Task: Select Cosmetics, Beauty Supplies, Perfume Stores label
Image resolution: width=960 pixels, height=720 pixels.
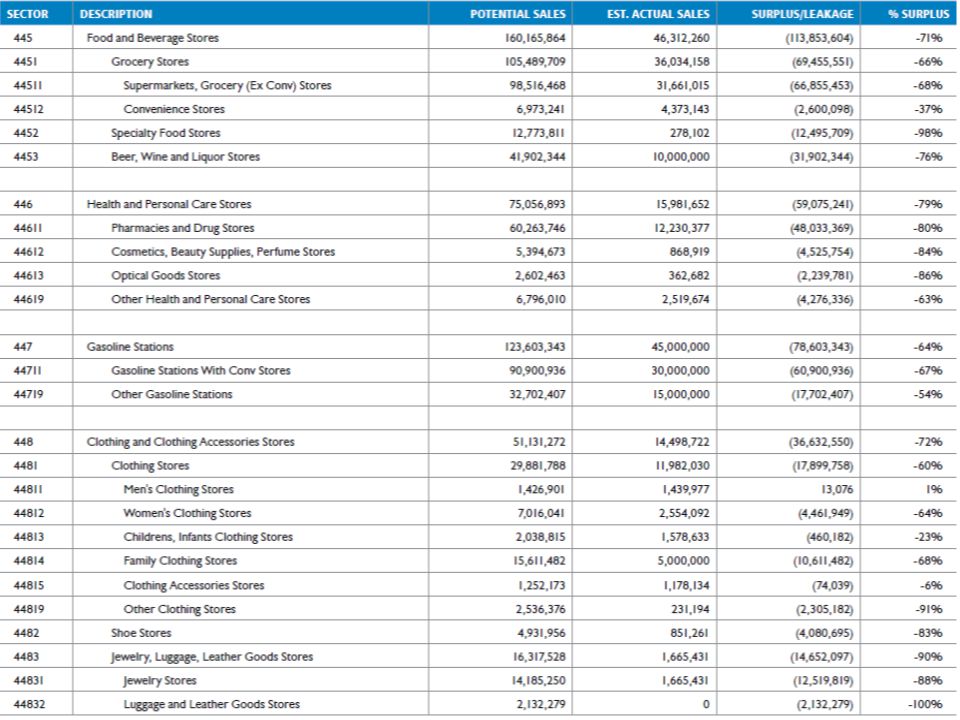Action: pyautogui.click(x=223, y=252)
